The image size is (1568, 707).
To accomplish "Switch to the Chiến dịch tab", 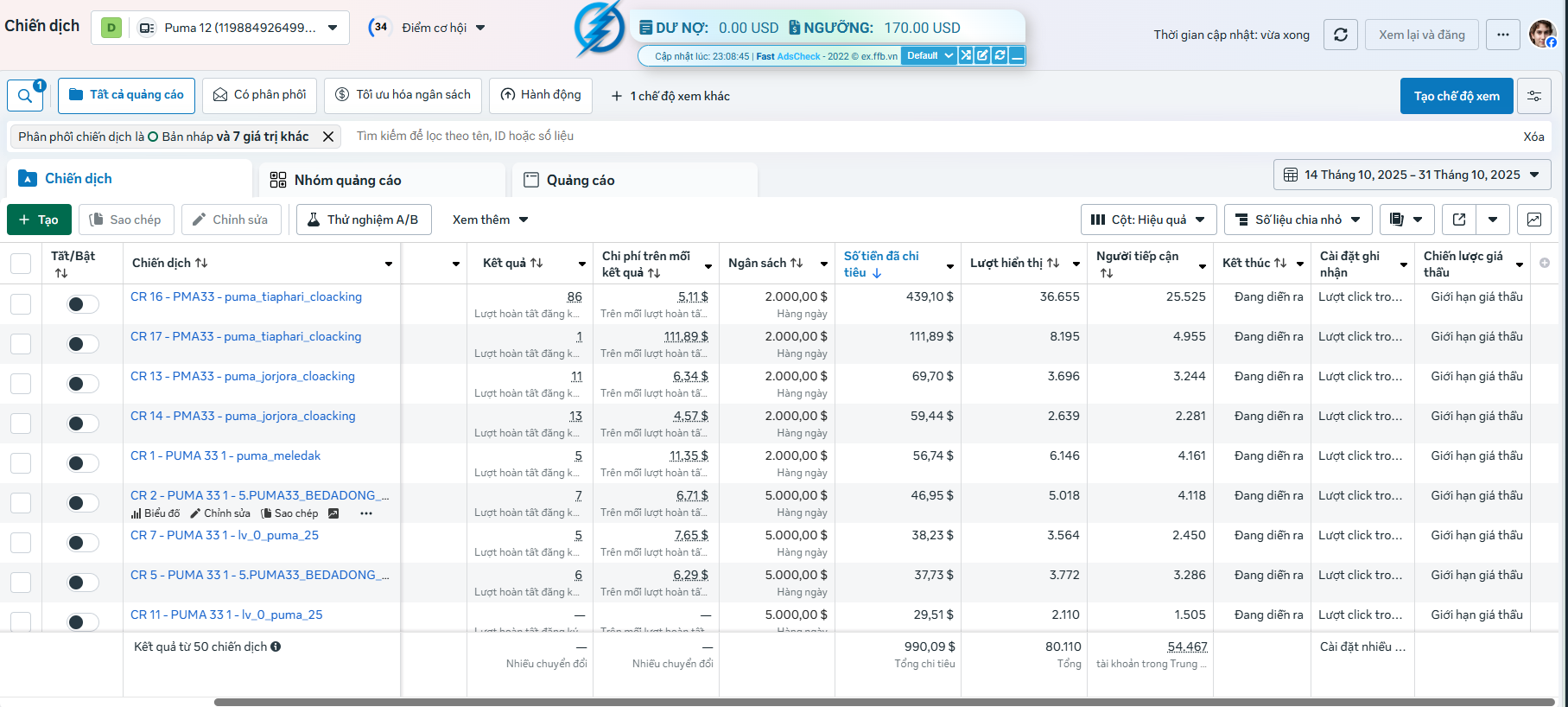I will [x=130, y=179].
